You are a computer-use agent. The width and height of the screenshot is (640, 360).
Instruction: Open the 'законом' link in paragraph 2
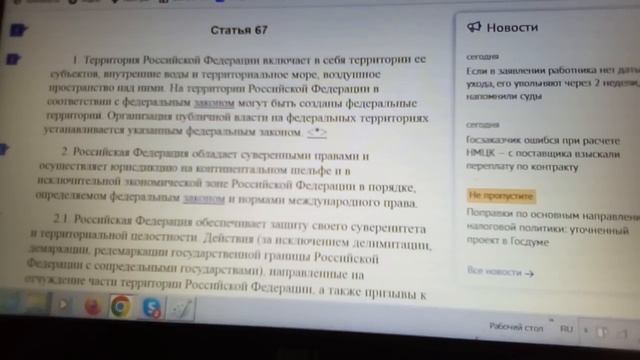[x=204, y=199]
